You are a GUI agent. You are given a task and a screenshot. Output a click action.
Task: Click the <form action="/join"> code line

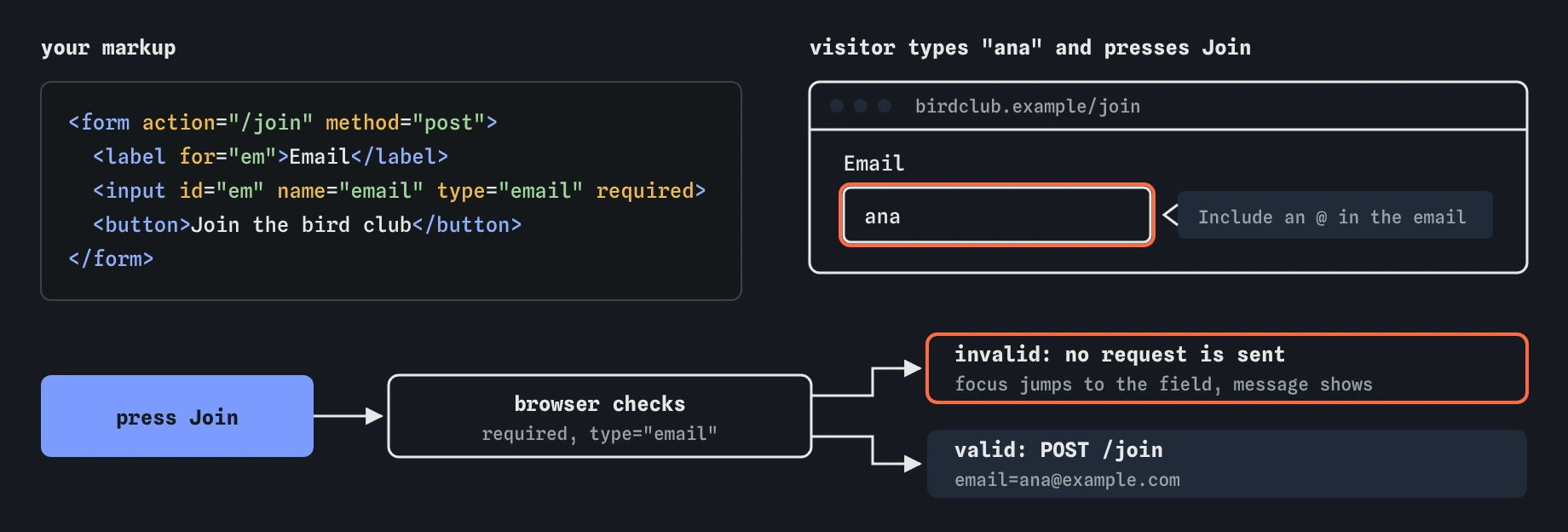click(283, 123)
